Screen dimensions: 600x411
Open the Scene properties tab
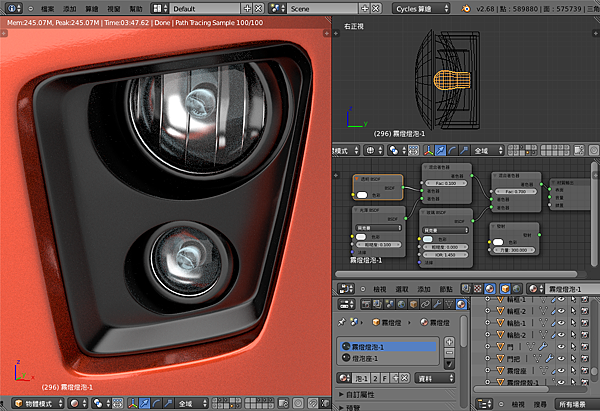point(389,304)
